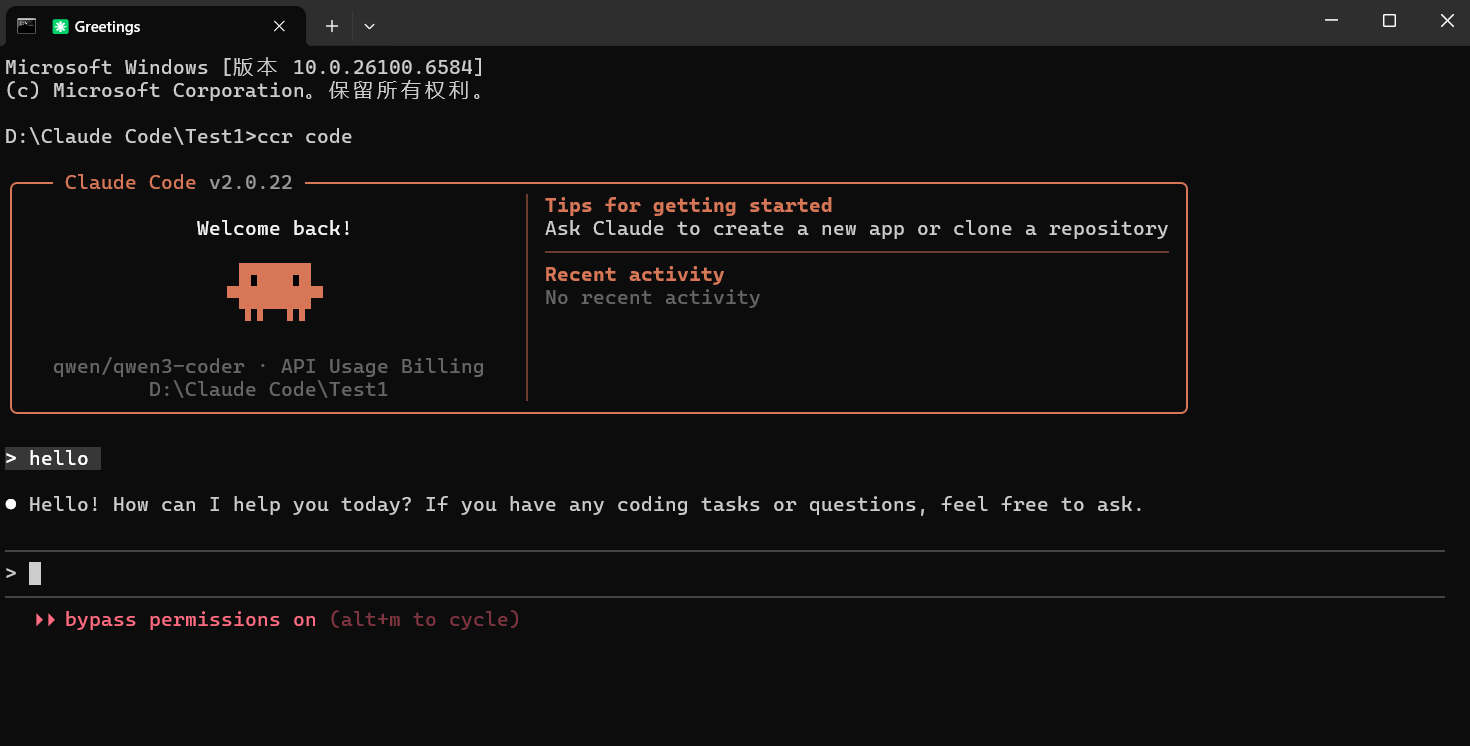Viewport: 1470px width, 746px height.
Task: Click the white bullet beside the Hello response
Action: [11, 505]
